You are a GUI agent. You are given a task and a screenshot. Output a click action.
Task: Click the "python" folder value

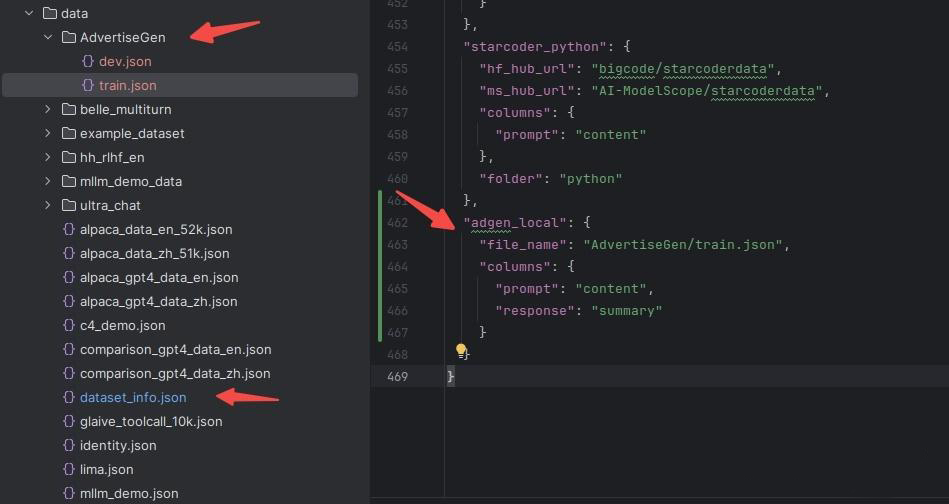[591, 178]
